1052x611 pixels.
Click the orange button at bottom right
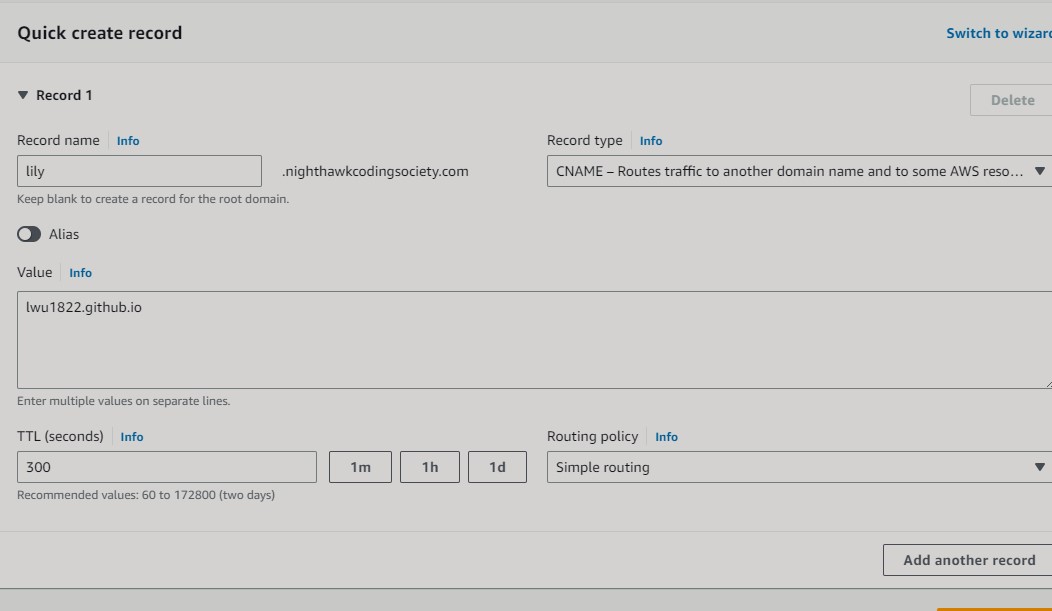[994, 606]
